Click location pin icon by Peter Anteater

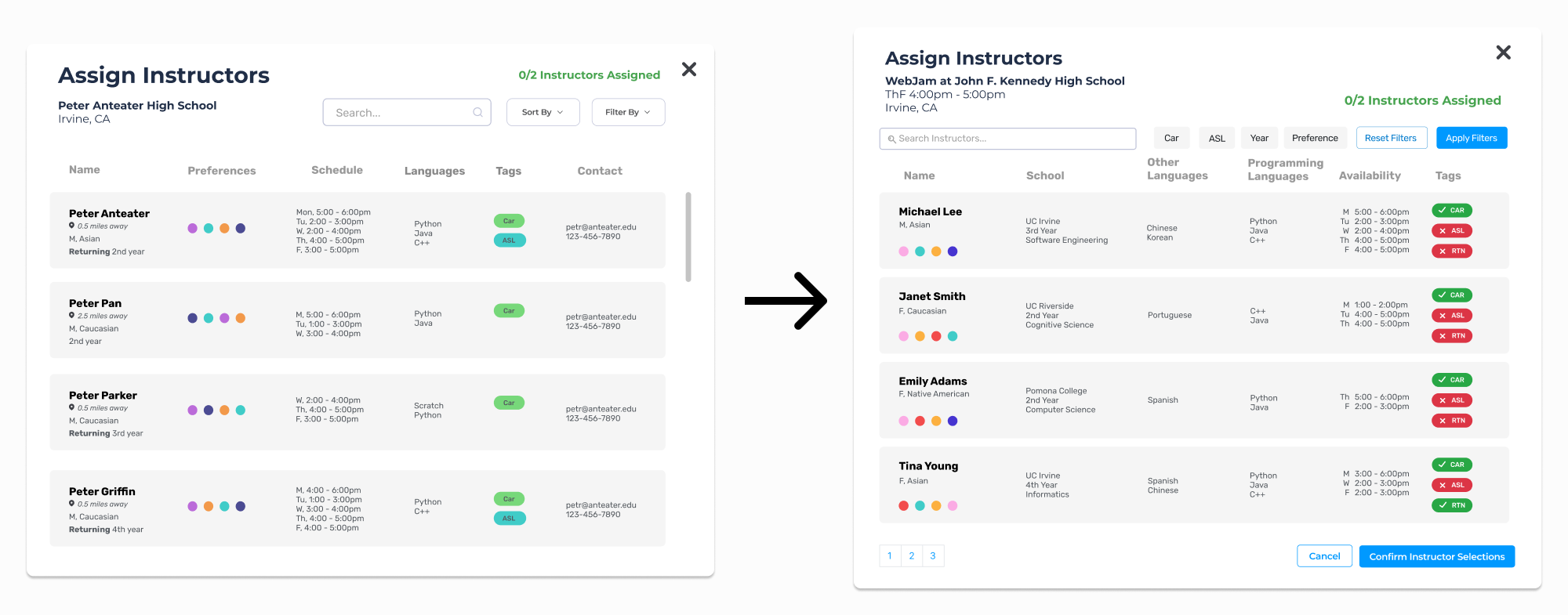(x=71, y=226)
